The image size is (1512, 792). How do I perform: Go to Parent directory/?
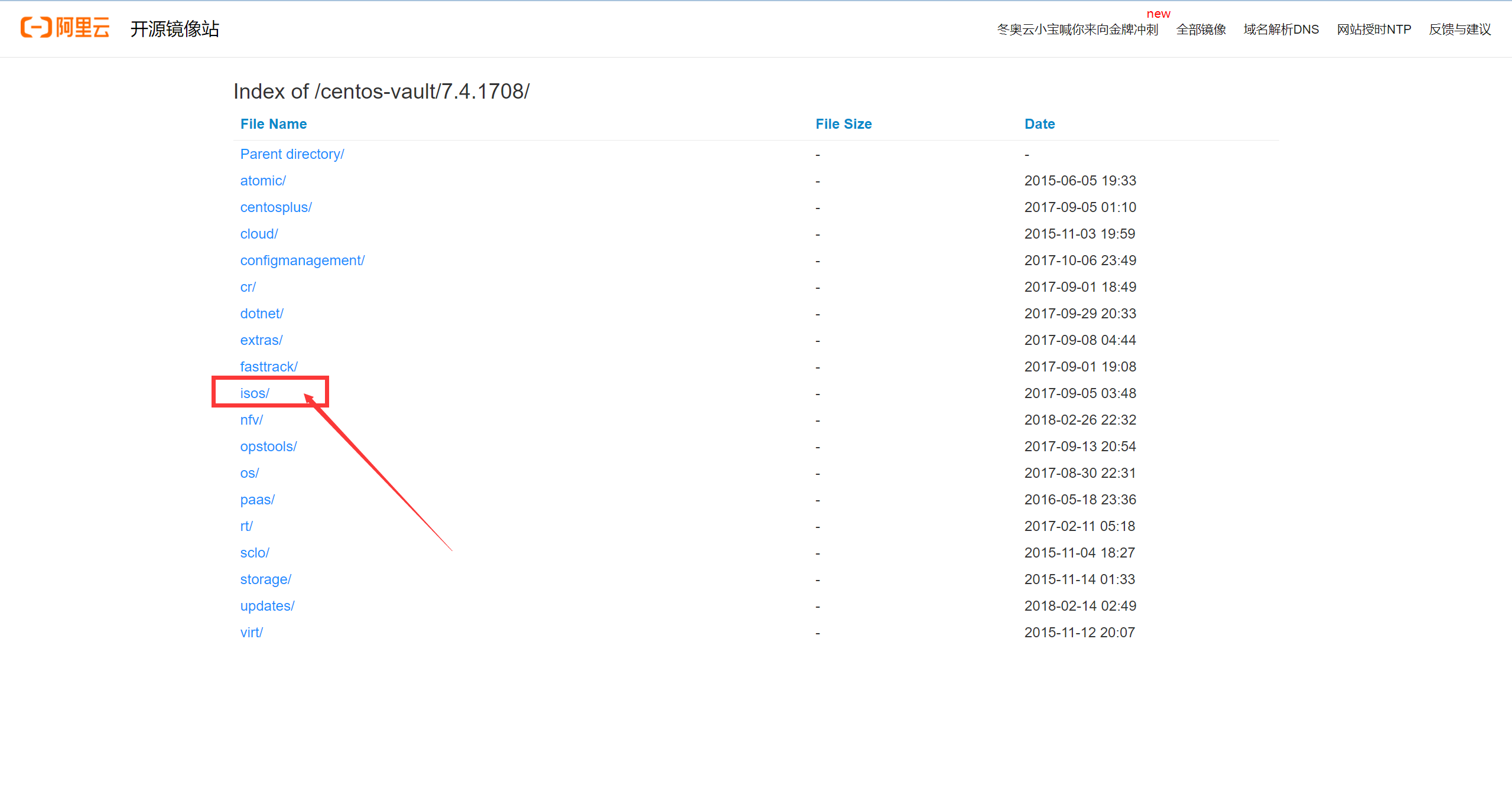(x=292, y=154)
